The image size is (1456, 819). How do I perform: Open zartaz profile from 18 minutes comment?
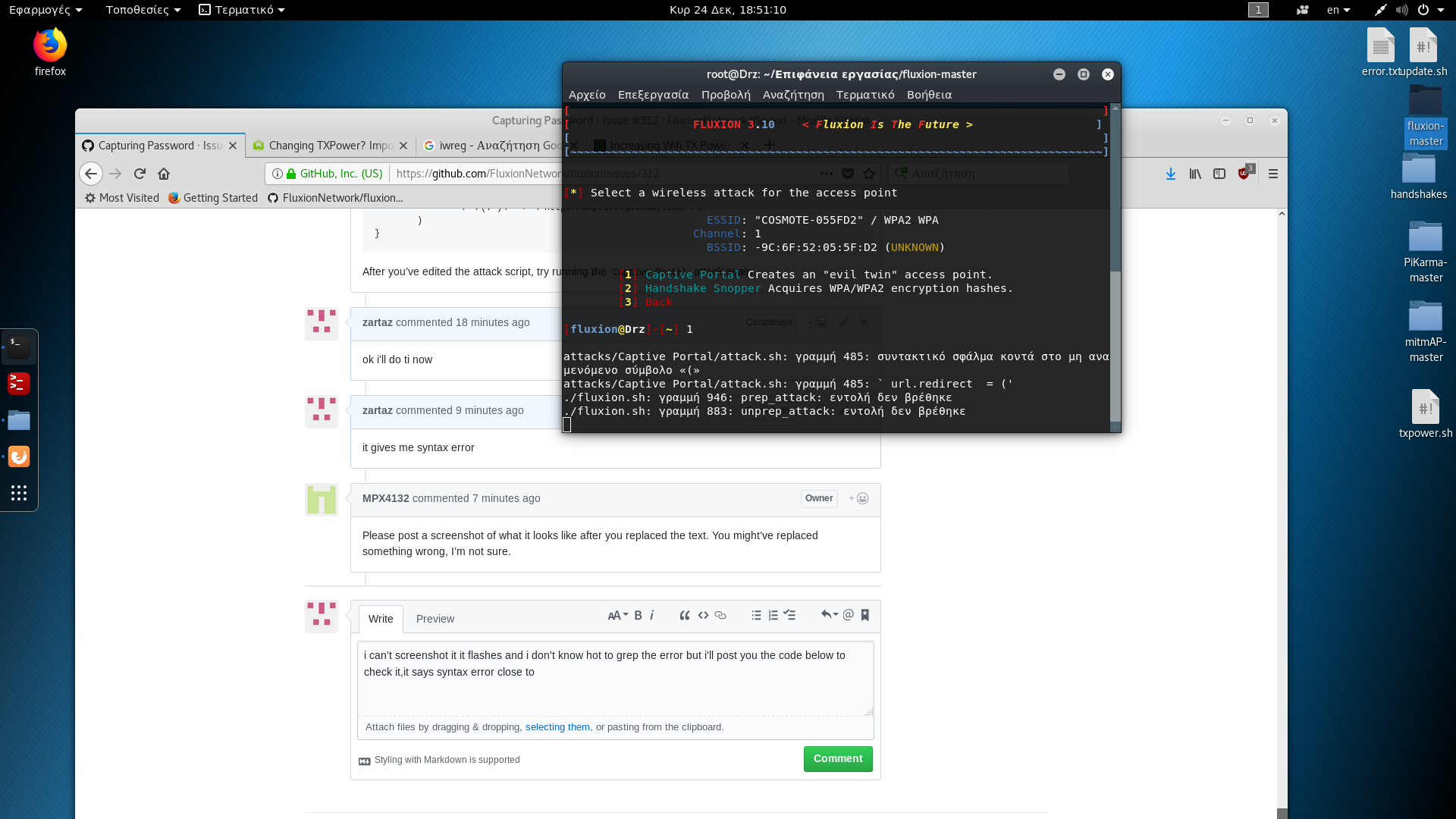[378, 322]
